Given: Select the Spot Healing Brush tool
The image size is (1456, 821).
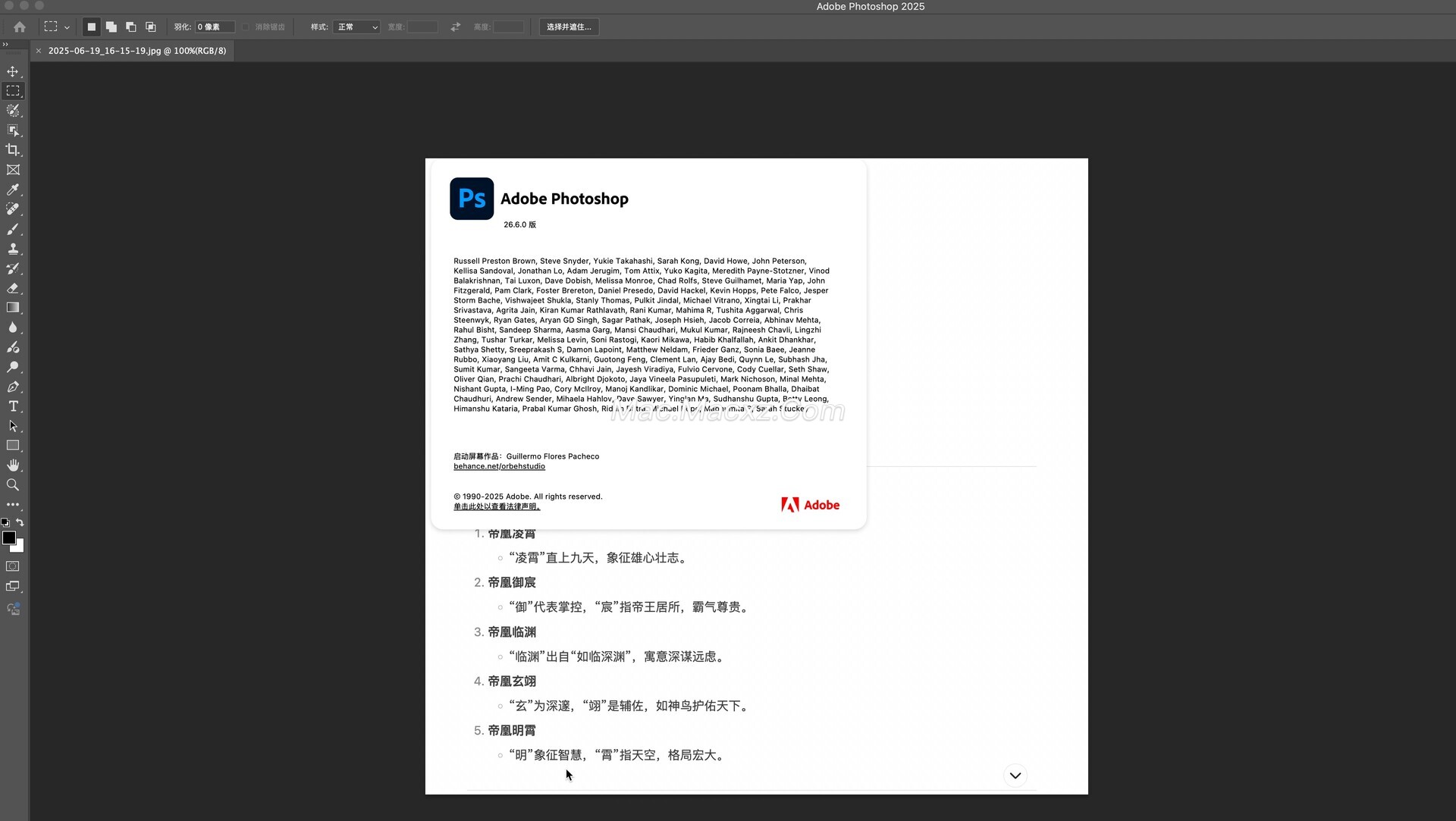Looking at the screenshot, I should coord(13,209).
